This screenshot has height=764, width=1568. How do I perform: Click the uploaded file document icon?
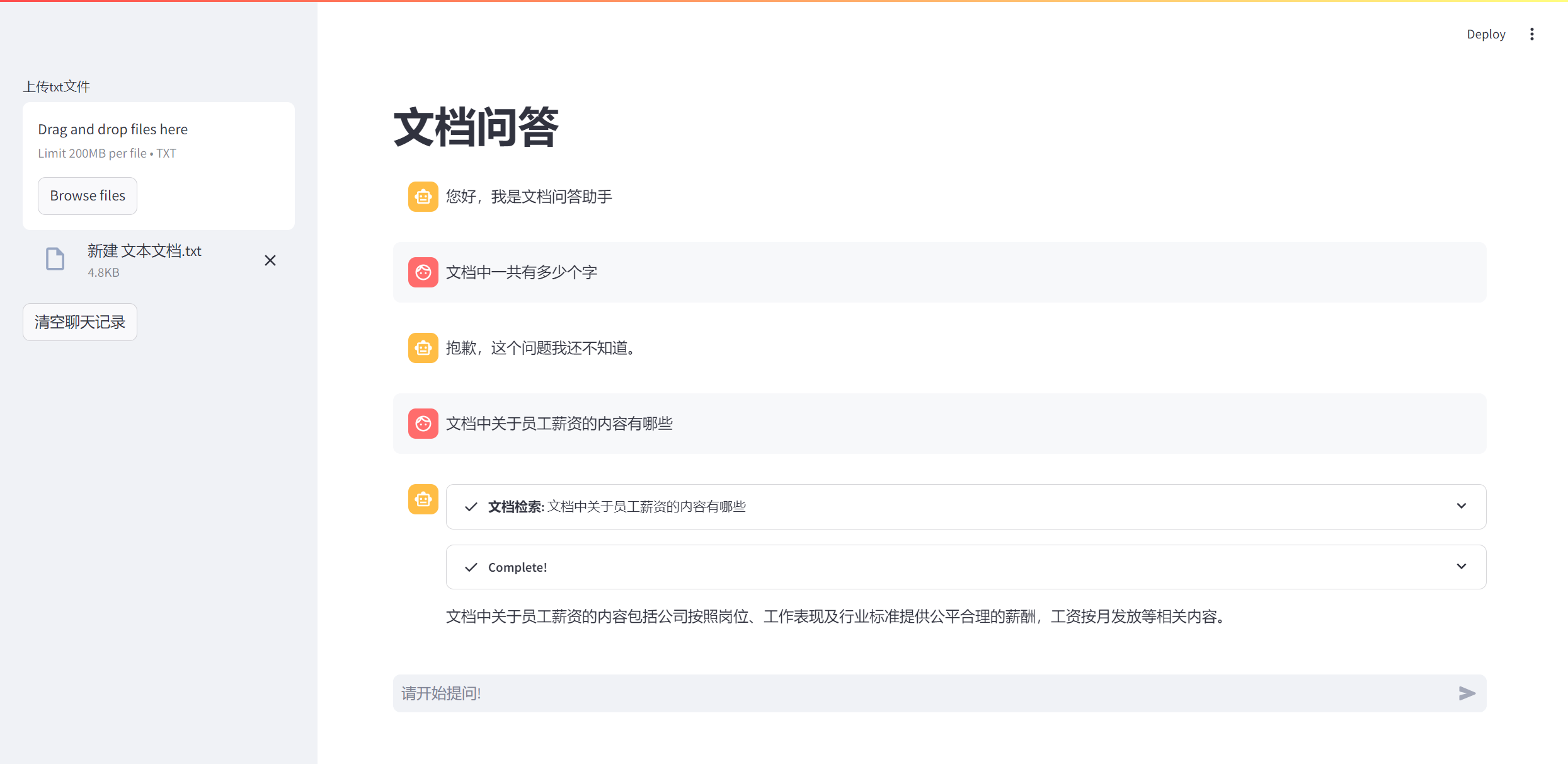(x=55, y=259)
